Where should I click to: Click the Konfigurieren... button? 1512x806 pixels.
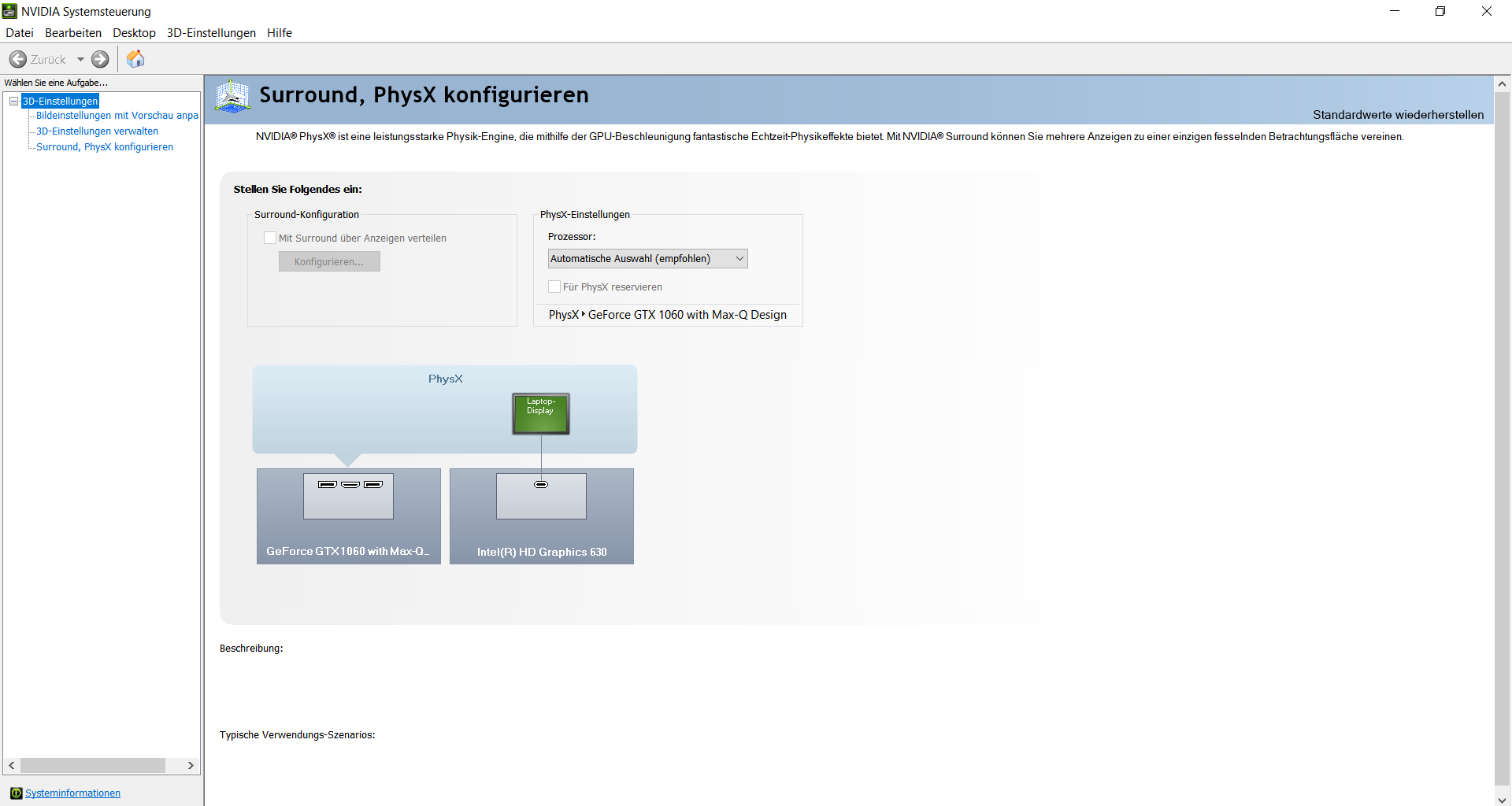pos(329,261)
